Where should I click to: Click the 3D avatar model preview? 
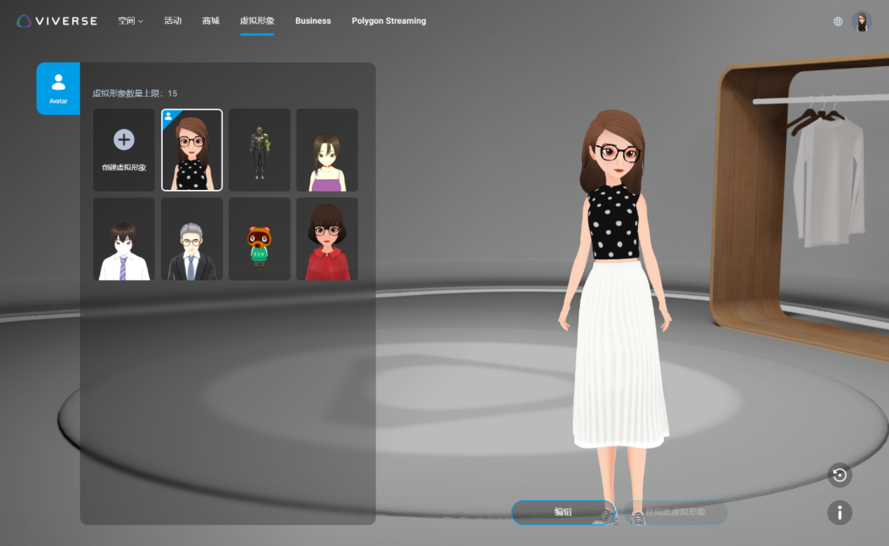tap(616, 318)
